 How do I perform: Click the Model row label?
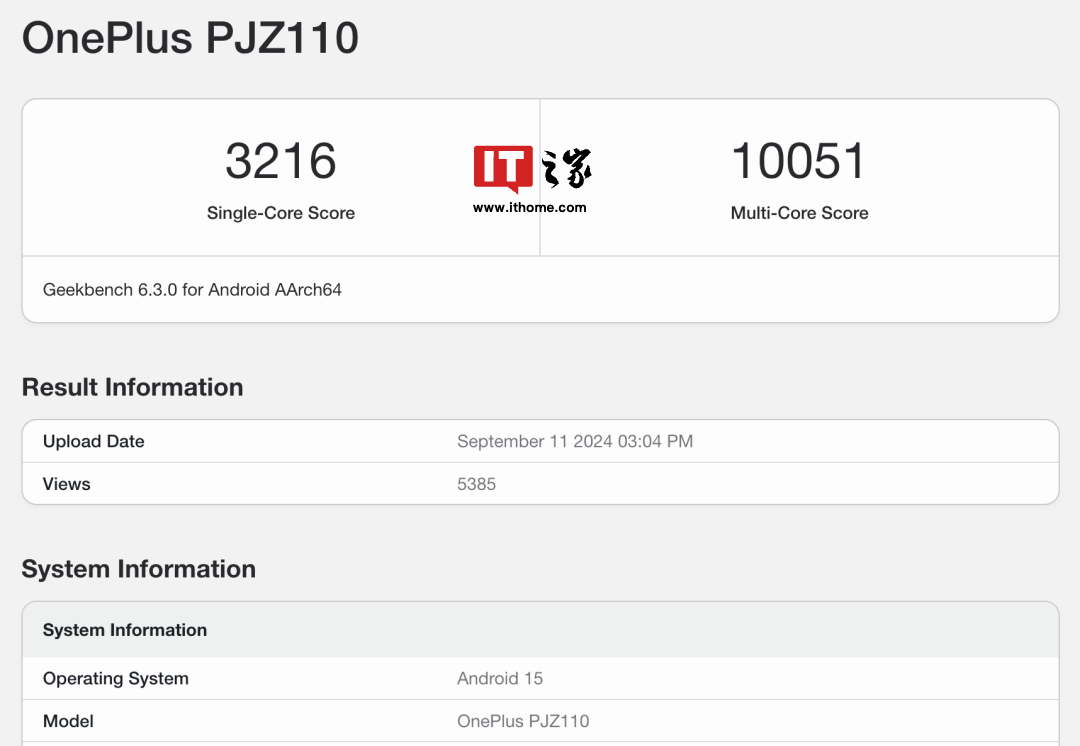coord(68,721)
